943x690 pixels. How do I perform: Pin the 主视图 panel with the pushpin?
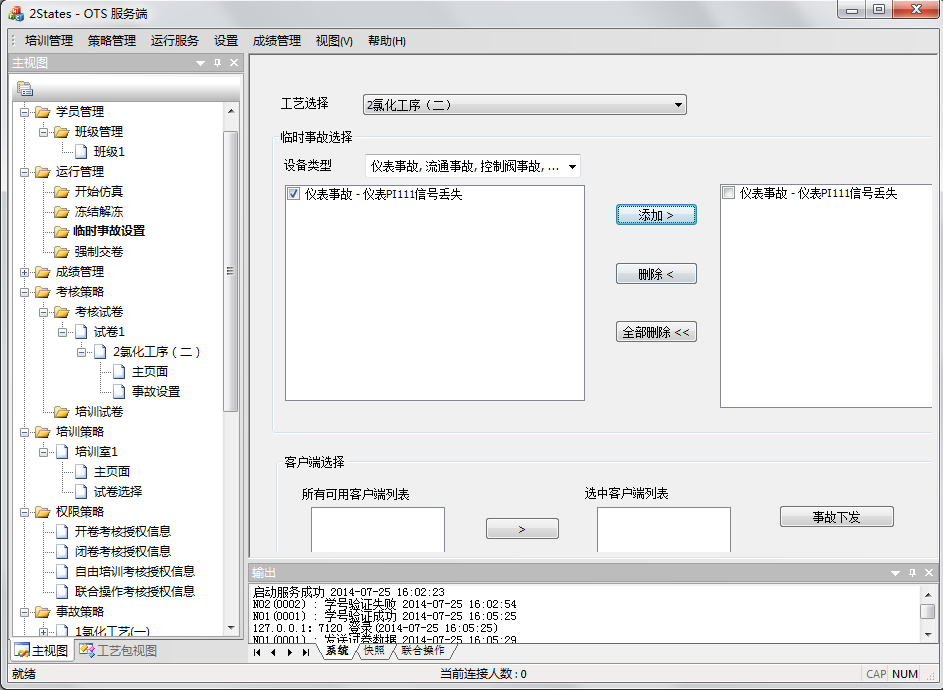pos(218,63)
